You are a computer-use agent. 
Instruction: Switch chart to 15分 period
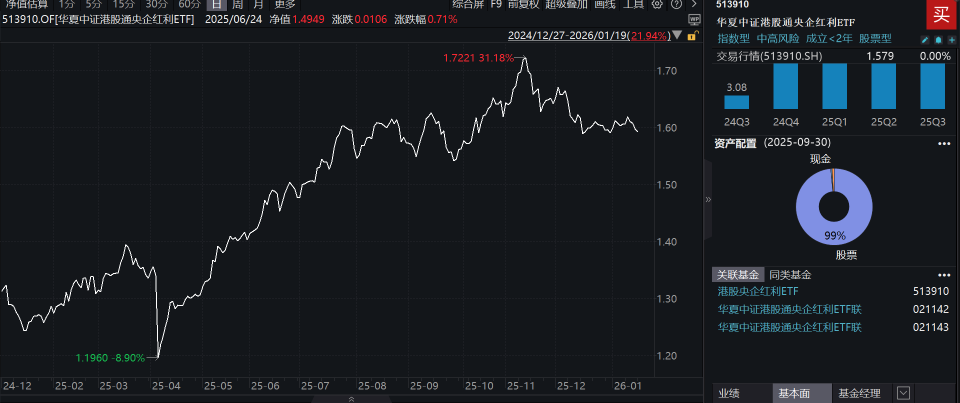[123, 4]
